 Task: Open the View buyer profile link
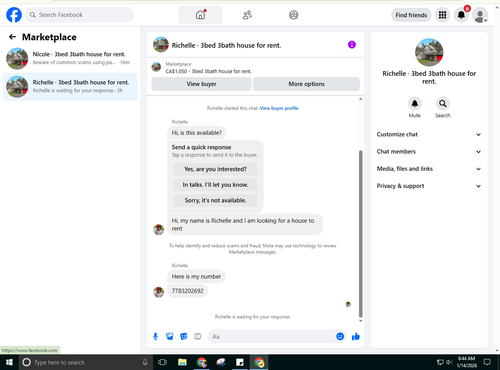[x=279, y=108]
